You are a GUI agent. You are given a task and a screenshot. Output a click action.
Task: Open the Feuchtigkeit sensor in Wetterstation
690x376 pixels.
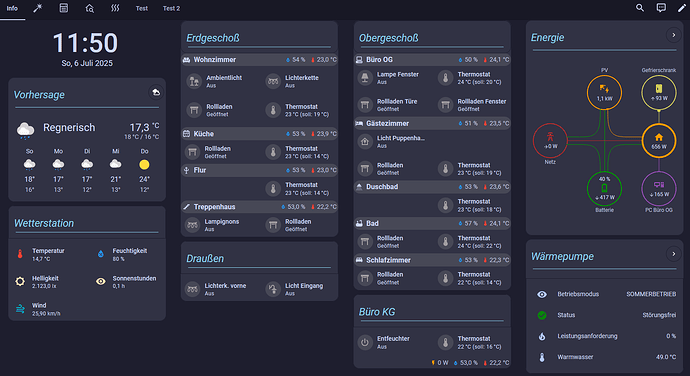click(128, 254)
